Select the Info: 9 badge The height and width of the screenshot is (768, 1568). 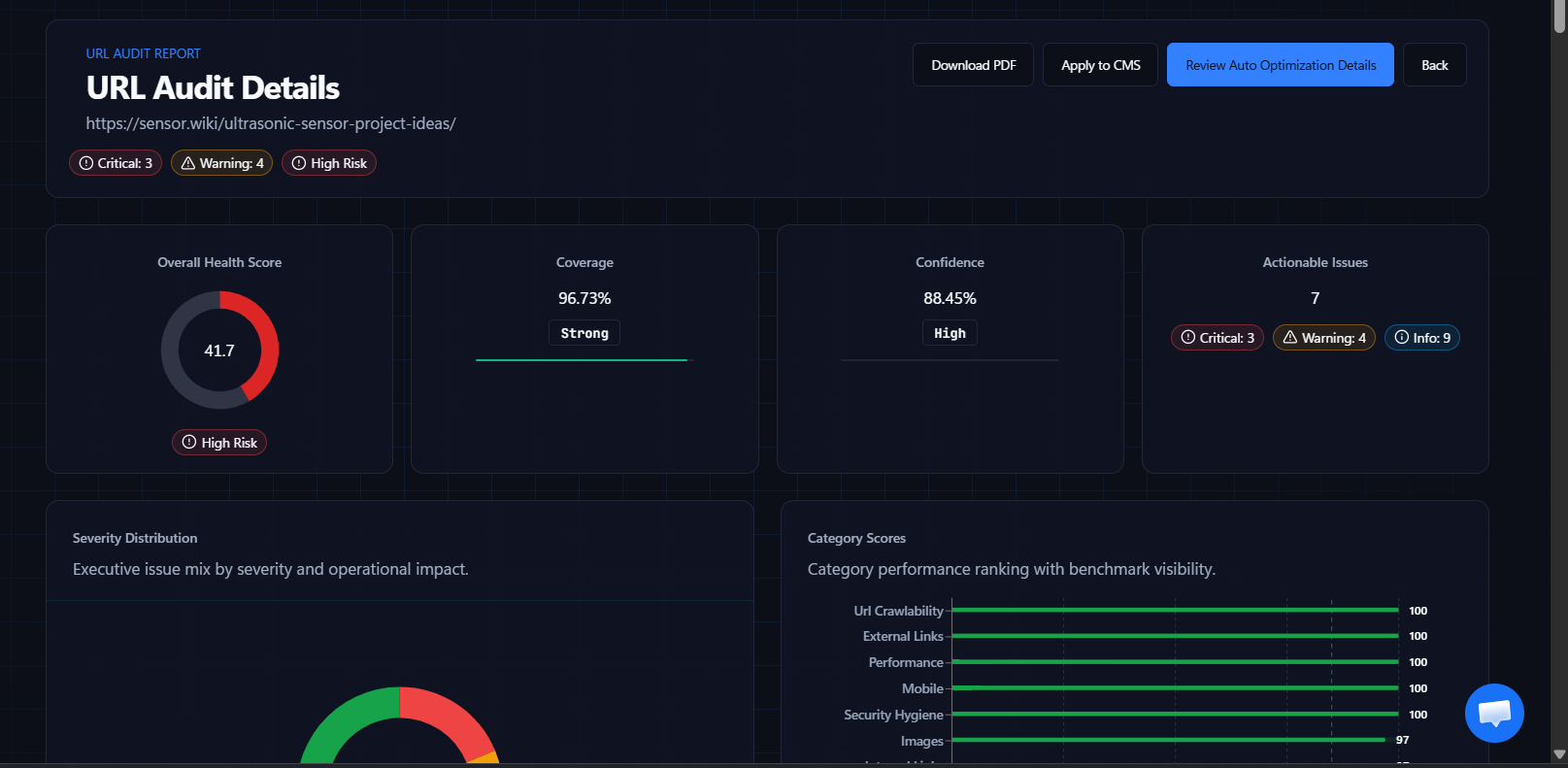(x=1422, y=338)
